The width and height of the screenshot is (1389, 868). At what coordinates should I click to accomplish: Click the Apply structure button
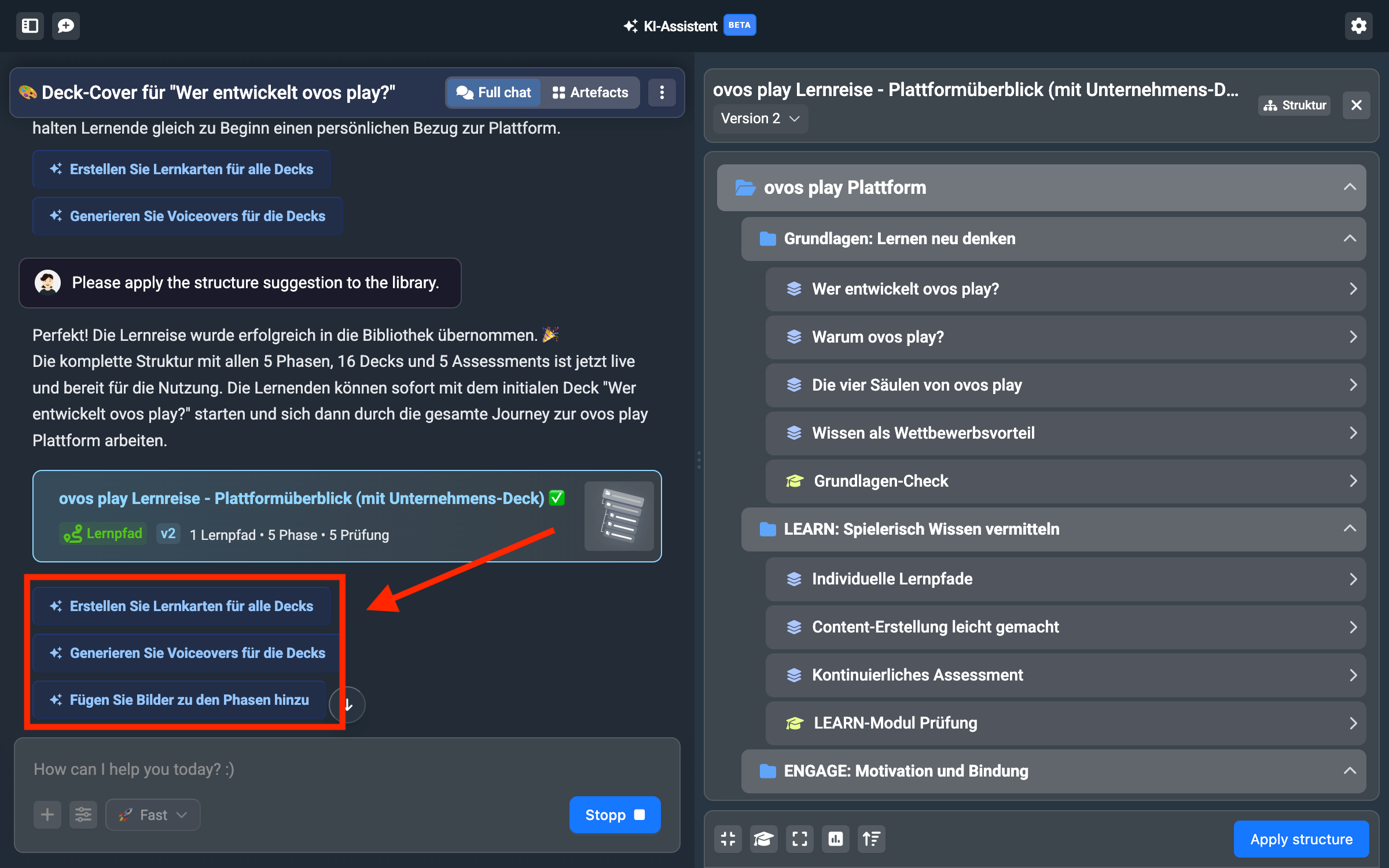coord(1301,839)
